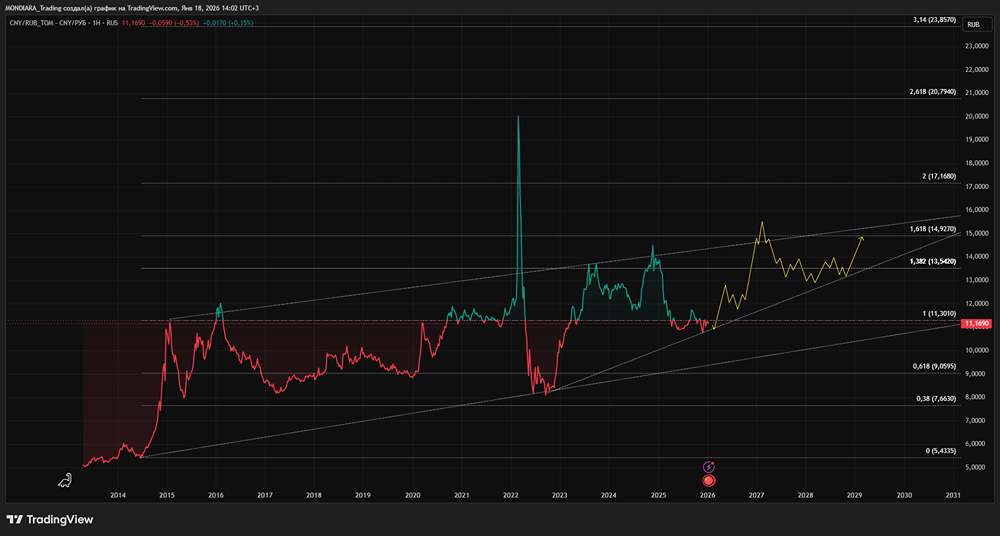Click the yellow forecast arrow tip near 2029
1000x536 pixels.
pos(861,236)
